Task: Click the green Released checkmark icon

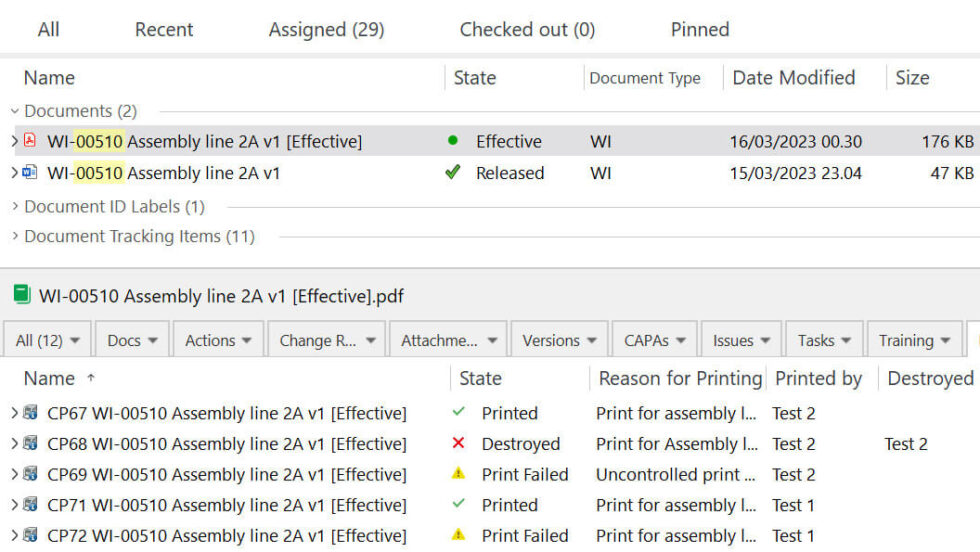Action: 453,172
